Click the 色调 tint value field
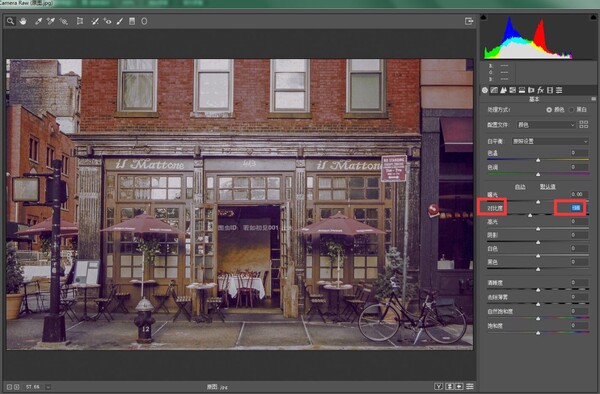This screenshot has height=394, width=600. pos(579,167)
